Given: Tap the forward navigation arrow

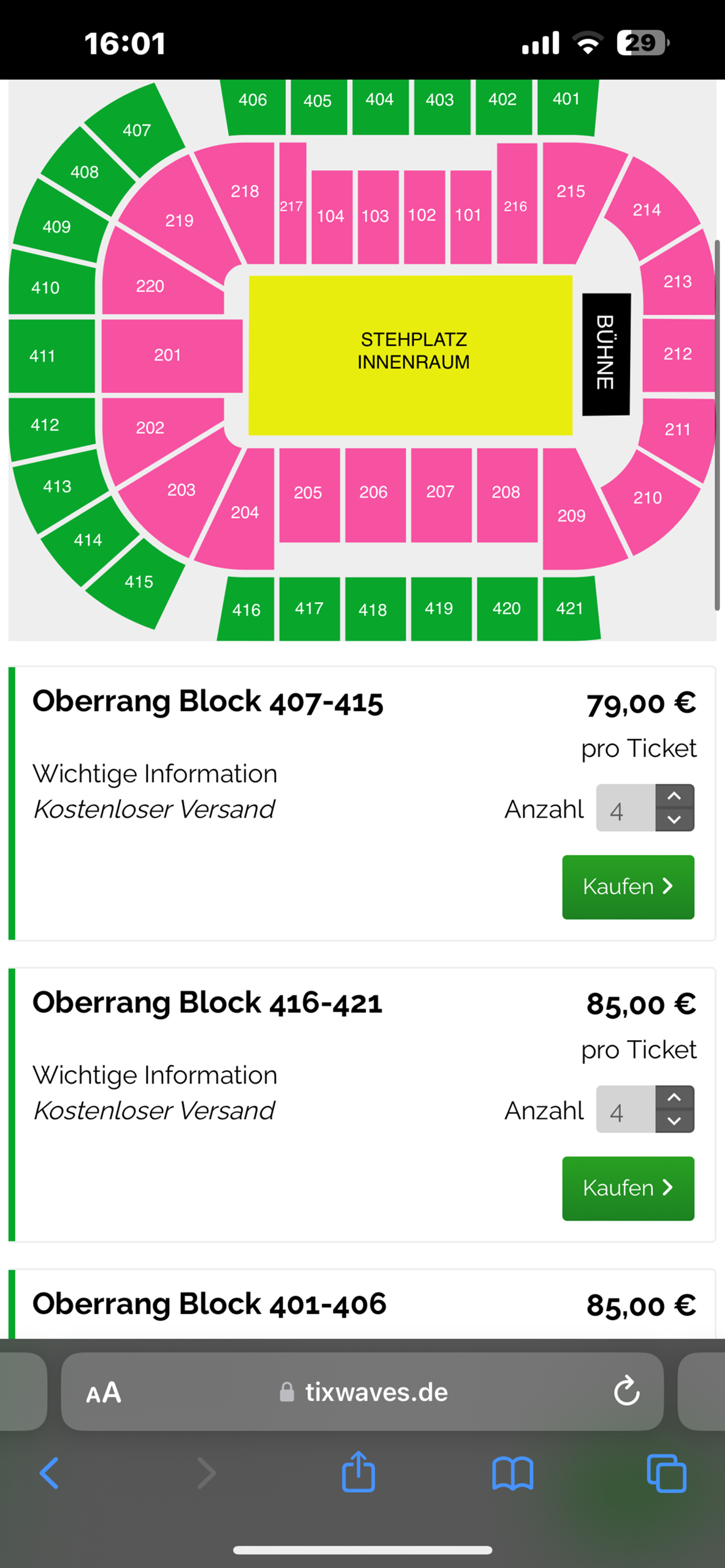Looking at the screenshot, I should [x=207, y=1474].
